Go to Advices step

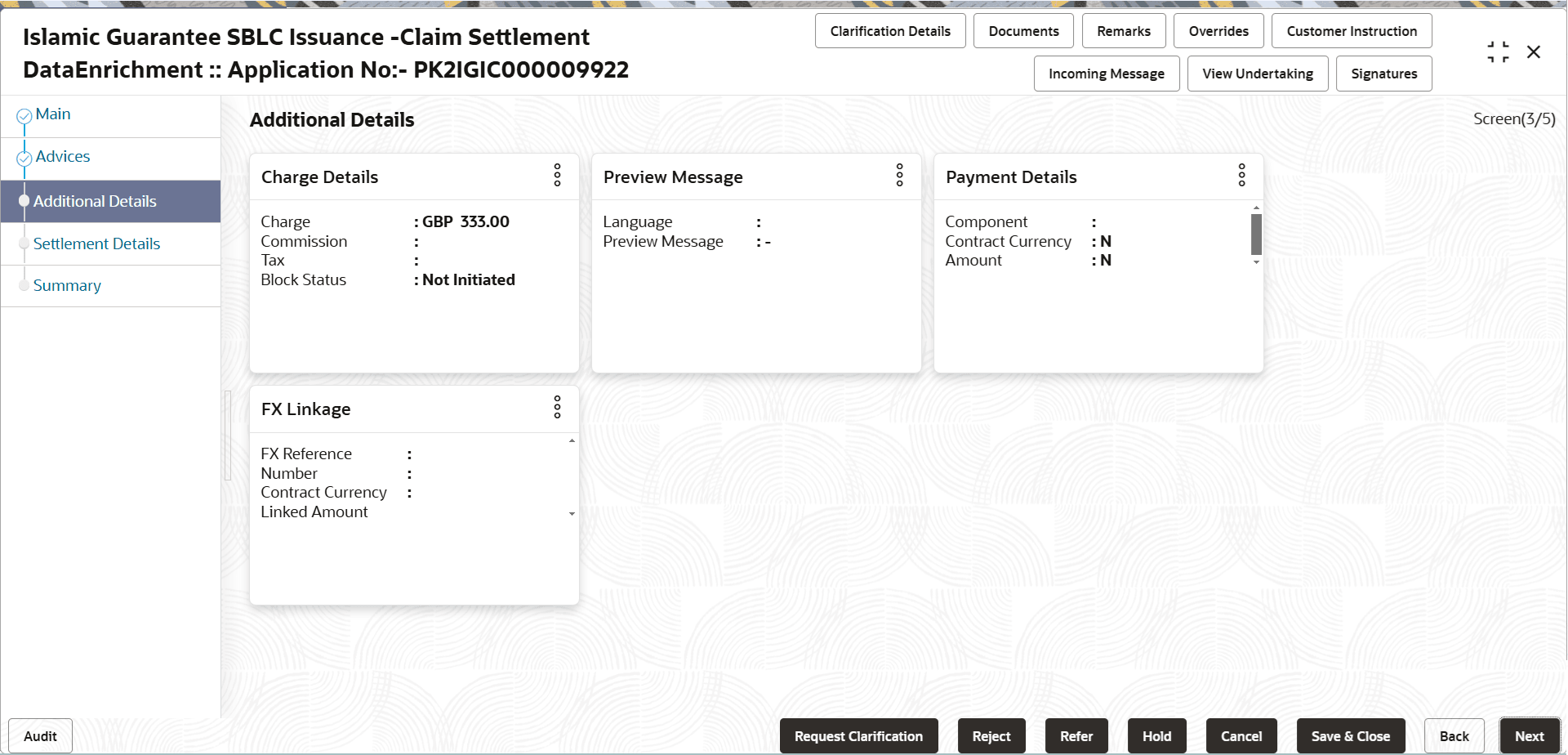point(63,157)
